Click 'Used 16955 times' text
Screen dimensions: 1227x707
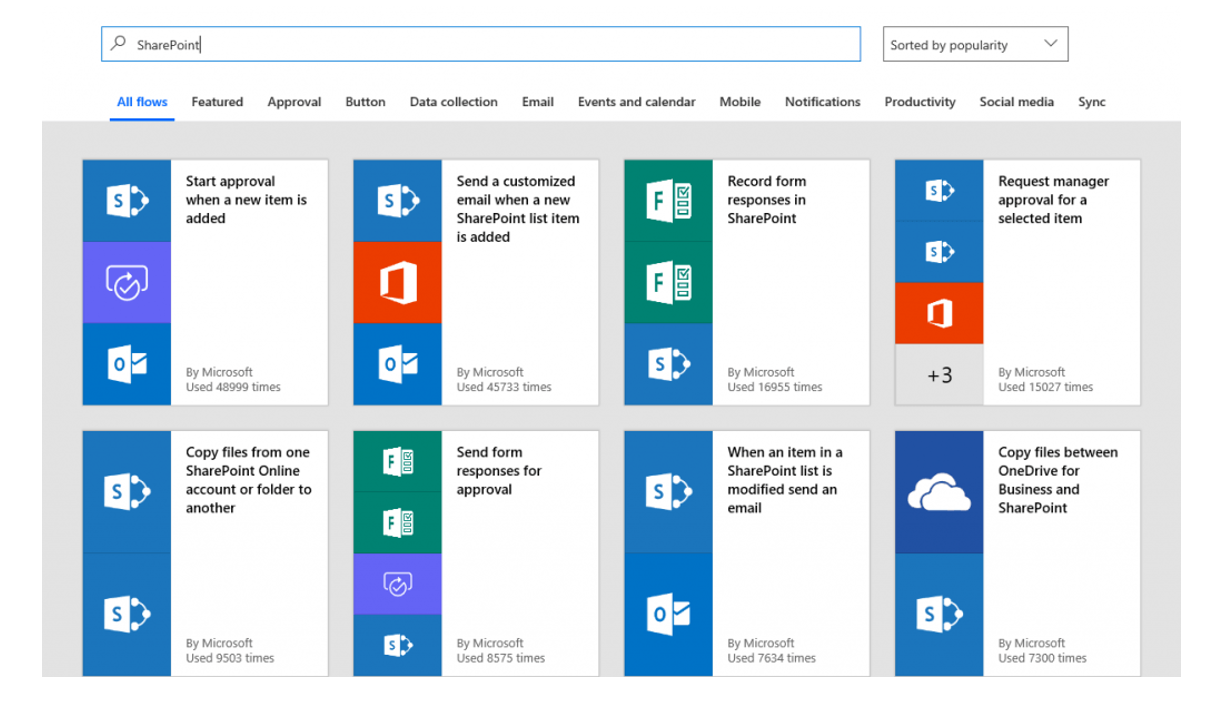(775, 387)
